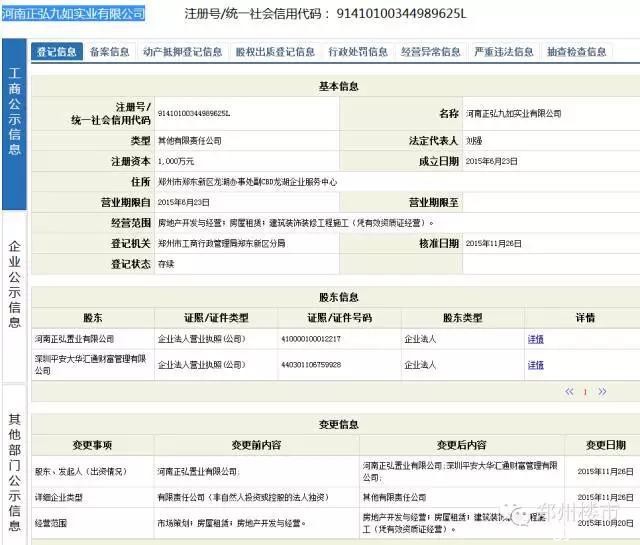Click the header credit code 91410100344989625L
The height and width of the screenshot is (545, 640).
point(401,14)
